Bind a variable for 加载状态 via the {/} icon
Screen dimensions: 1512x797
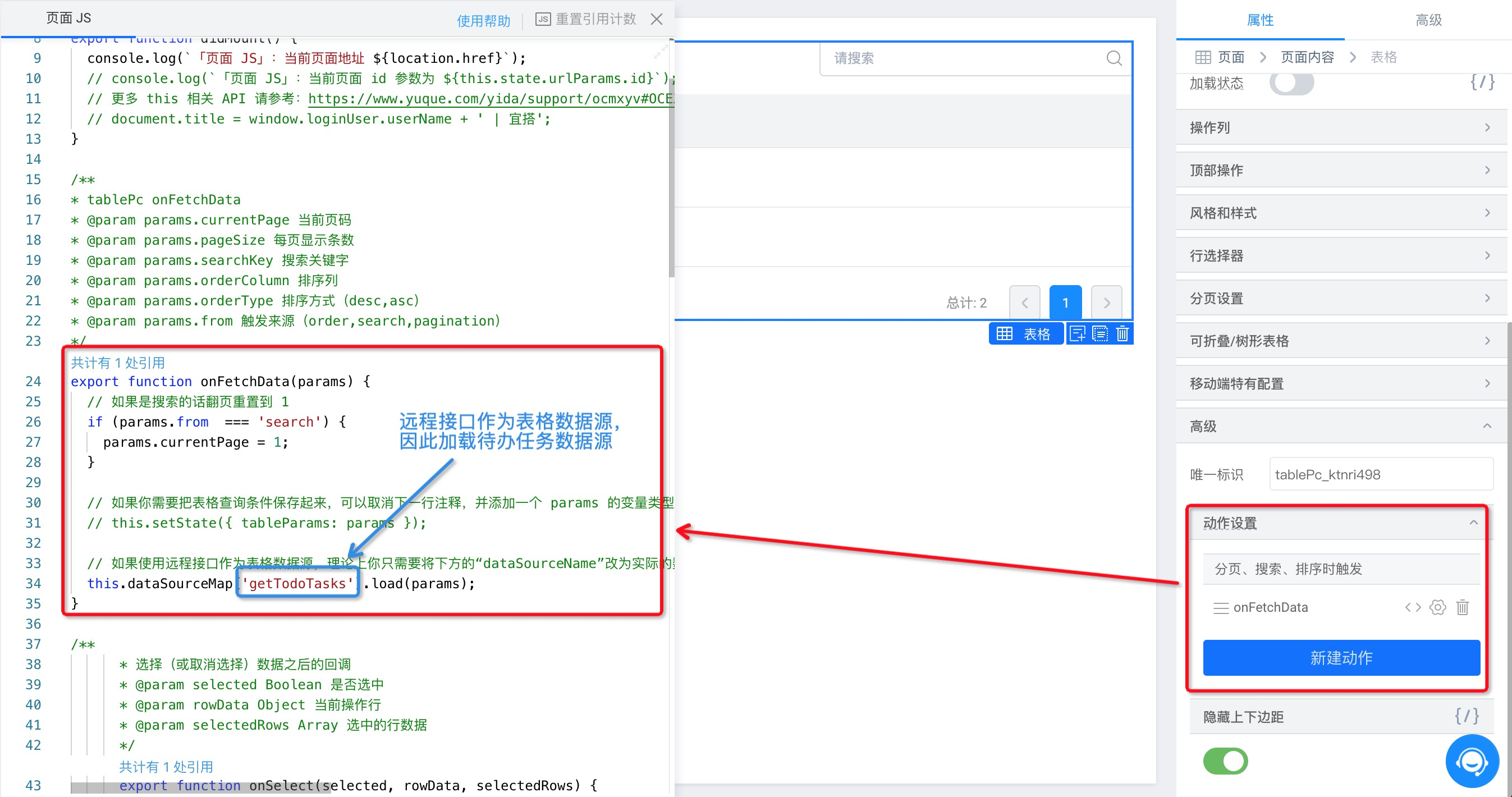click(x=1482, y=82)
